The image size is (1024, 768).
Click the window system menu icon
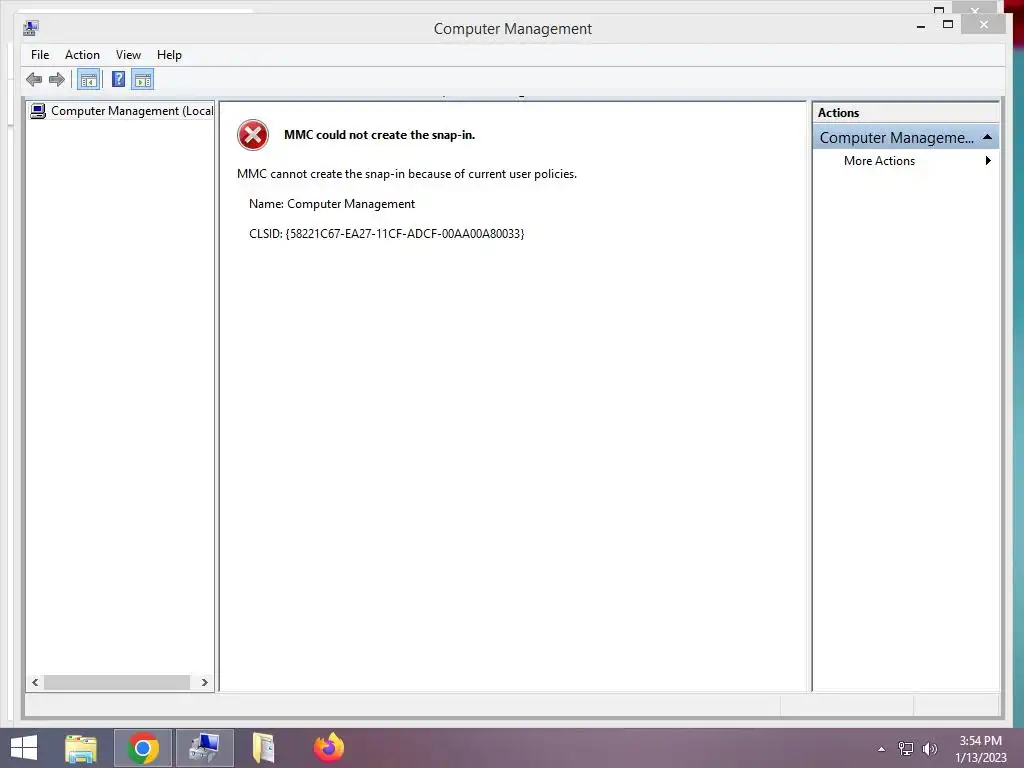(x=31, y=28)
